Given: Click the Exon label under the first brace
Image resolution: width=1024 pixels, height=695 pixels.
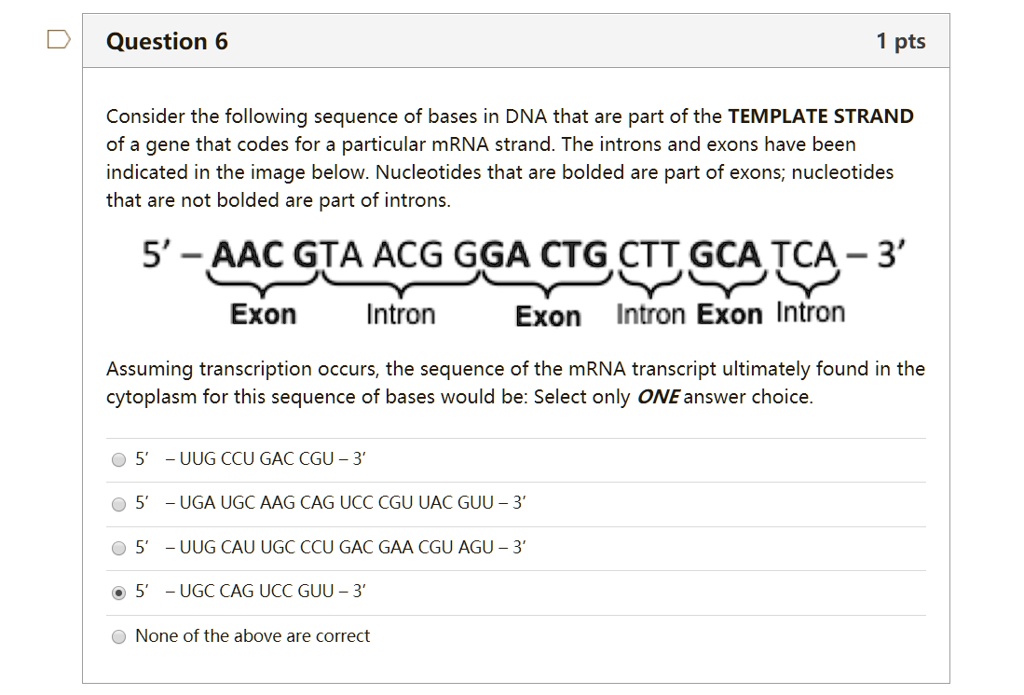Looking at the screenshot, I should (263, 314).
